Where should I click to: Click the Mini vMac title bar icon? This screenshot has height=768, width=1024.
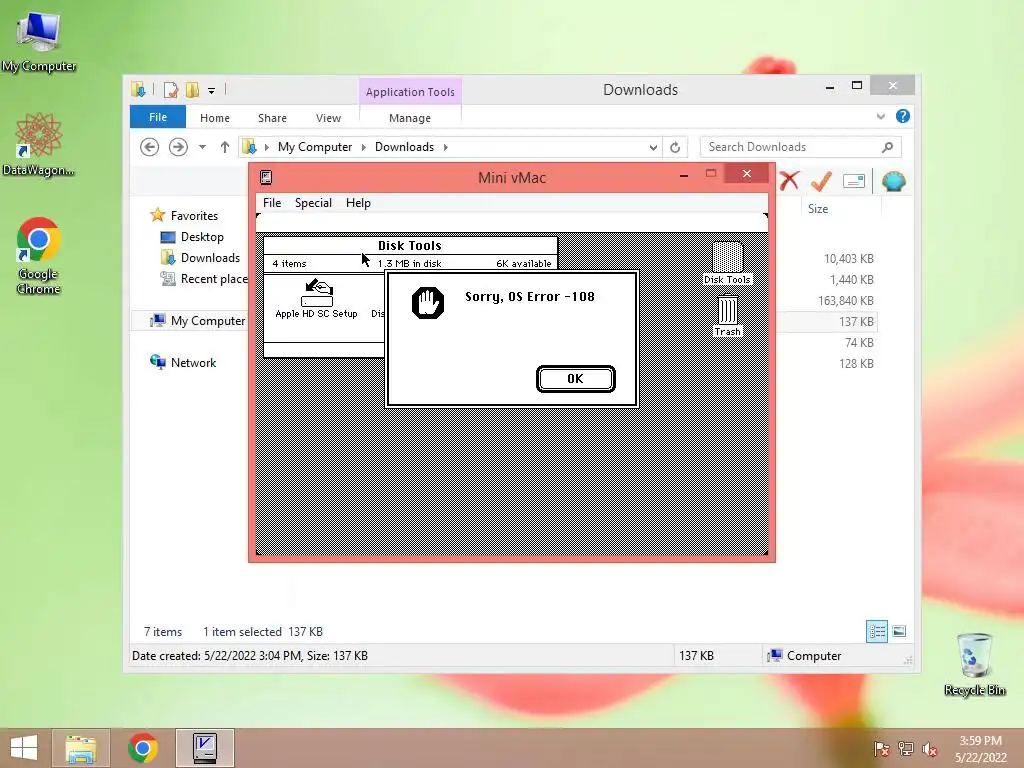(266, 177)
